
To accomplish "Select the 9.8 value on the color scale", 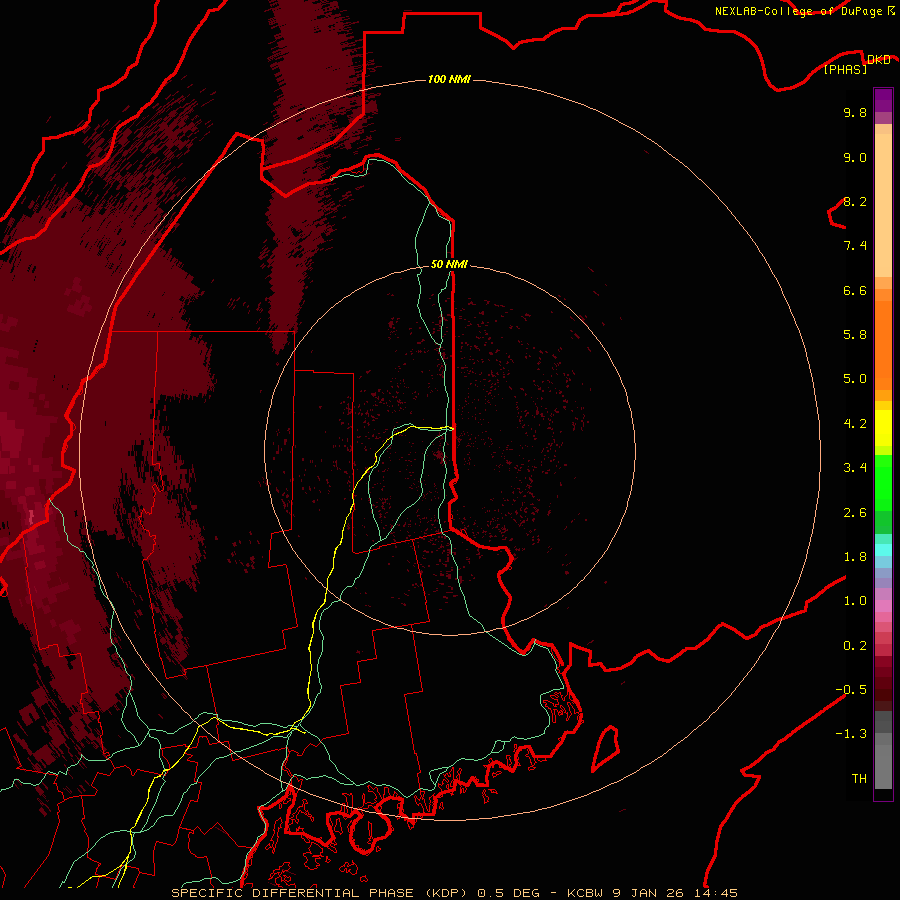I will point(855,112).
